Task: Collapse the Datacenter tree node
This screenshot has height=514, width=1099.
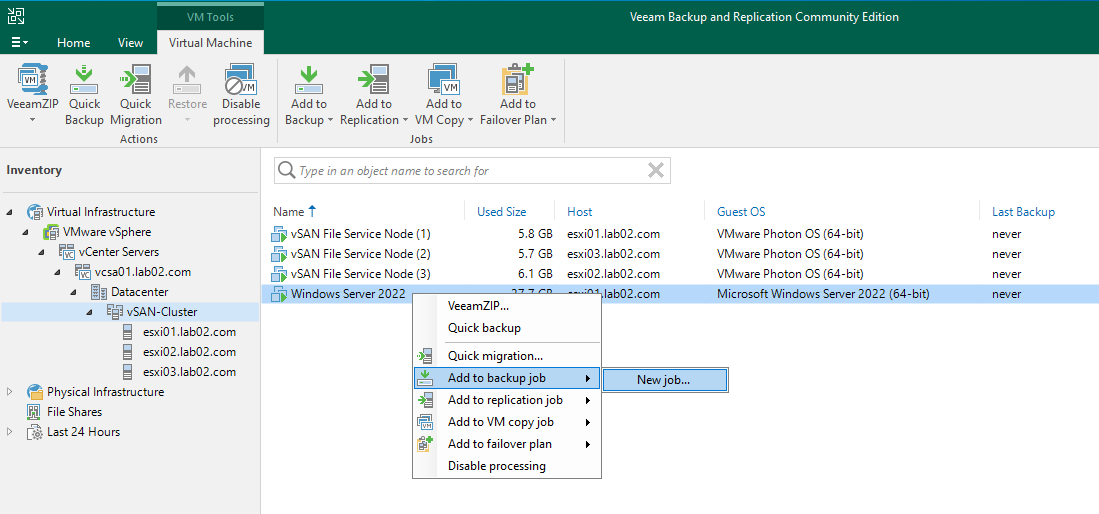Action: pos(74,292)
